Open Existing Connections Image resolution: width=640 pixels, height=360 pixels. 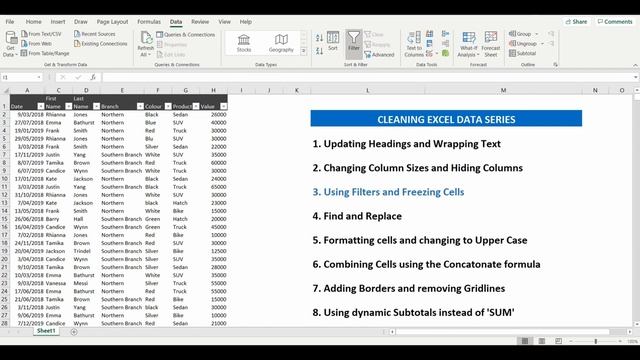(100, 44)
